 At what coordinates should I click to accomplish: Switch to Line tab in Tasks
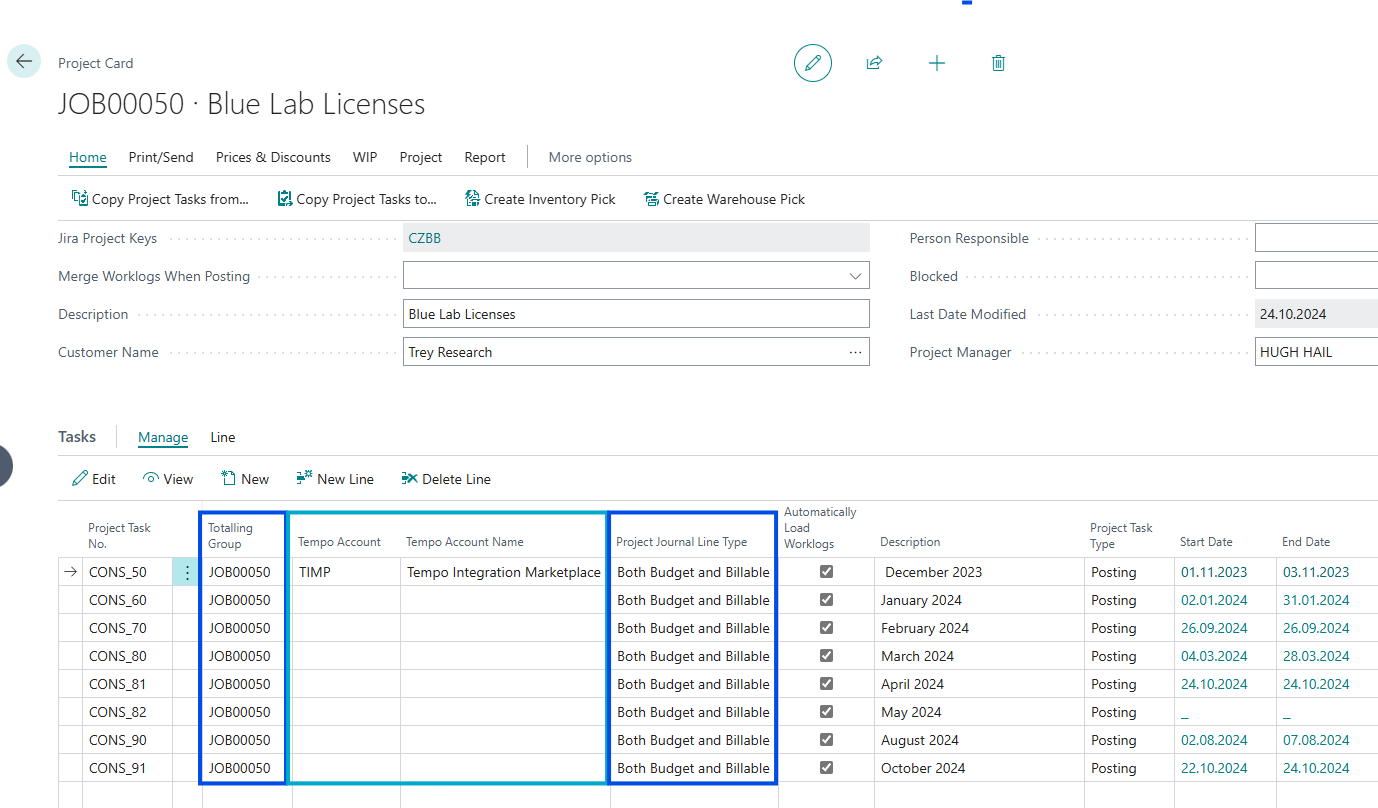coord(223,437)
